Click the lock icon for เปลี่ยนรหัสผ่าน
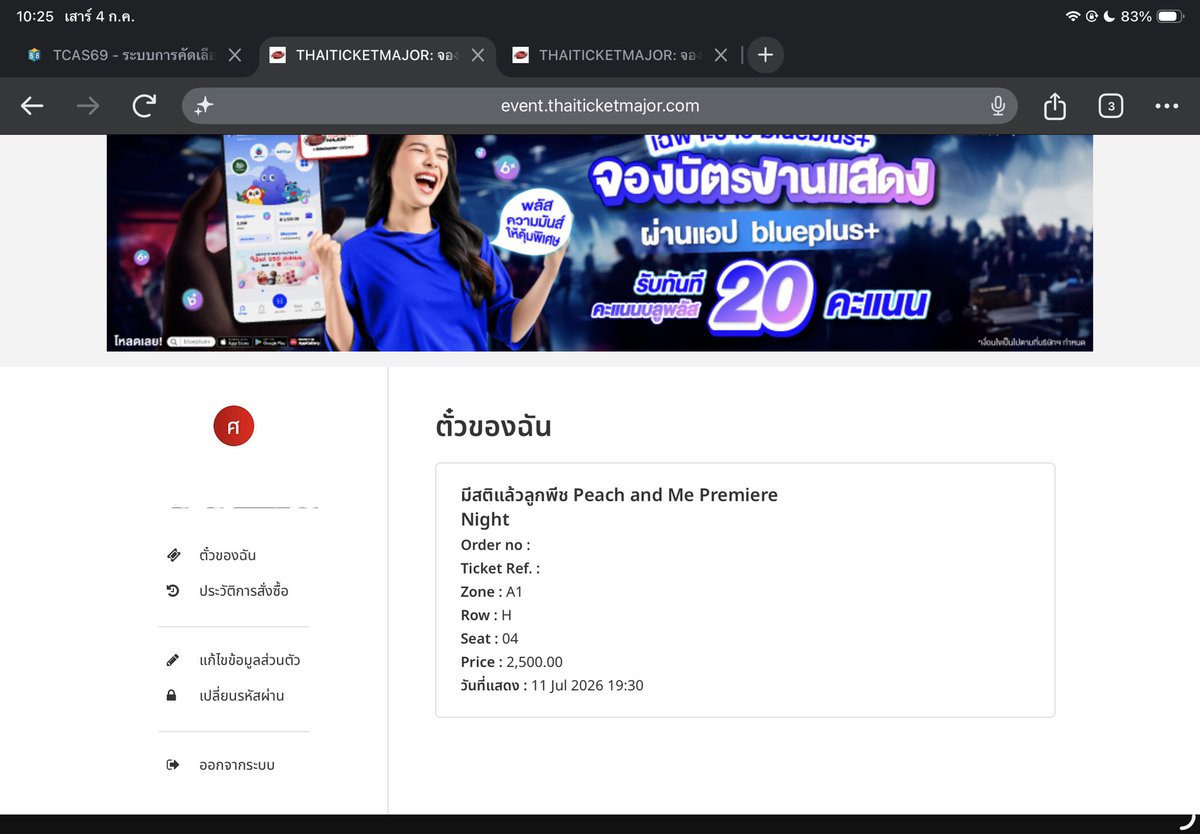1200x834 pixels. click(x=172, y=695)
